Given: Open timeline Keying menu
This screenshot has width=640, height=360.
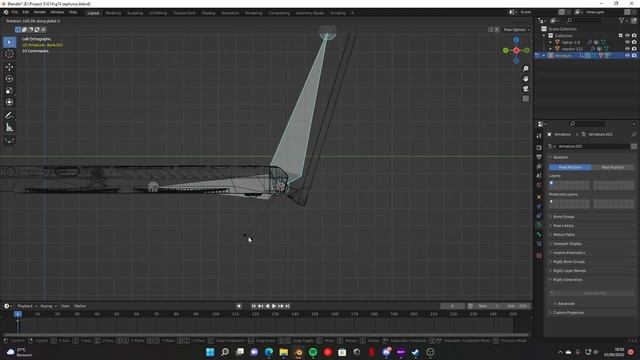Looking at the screenshot, I should click(x=48, y=306).
